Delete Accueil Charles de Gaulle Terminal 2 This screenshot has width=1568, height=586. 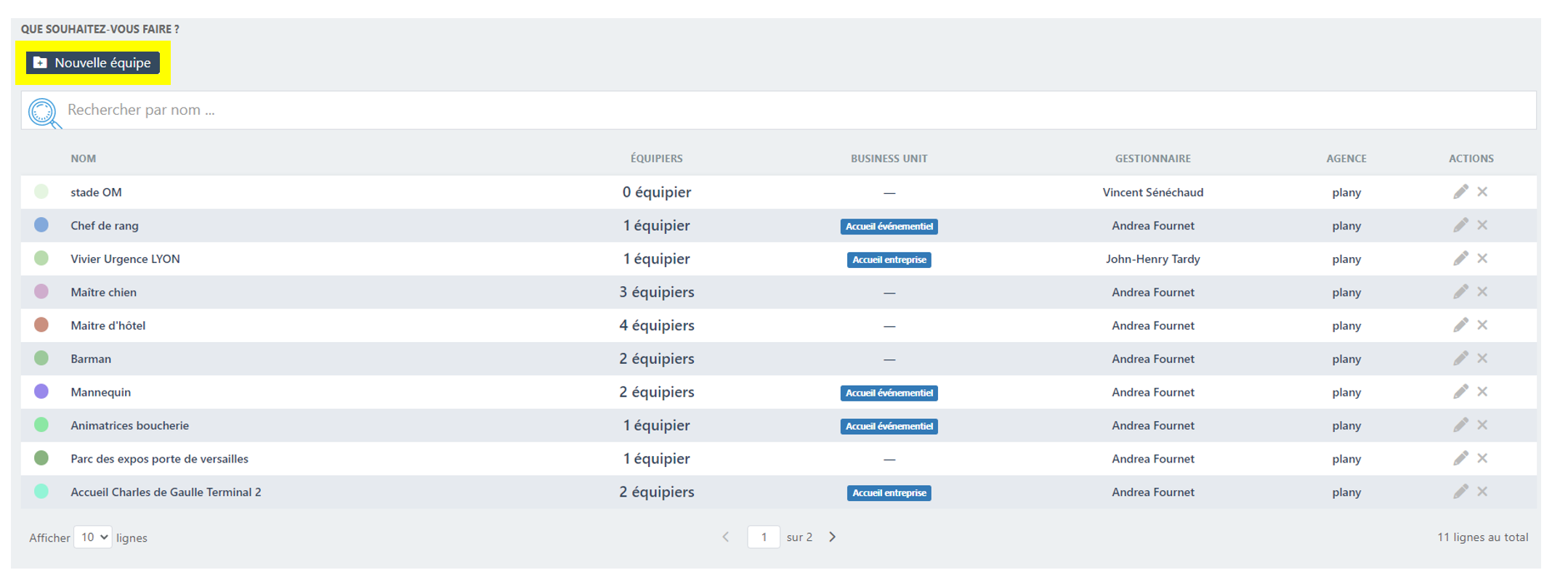(1482, 492)
